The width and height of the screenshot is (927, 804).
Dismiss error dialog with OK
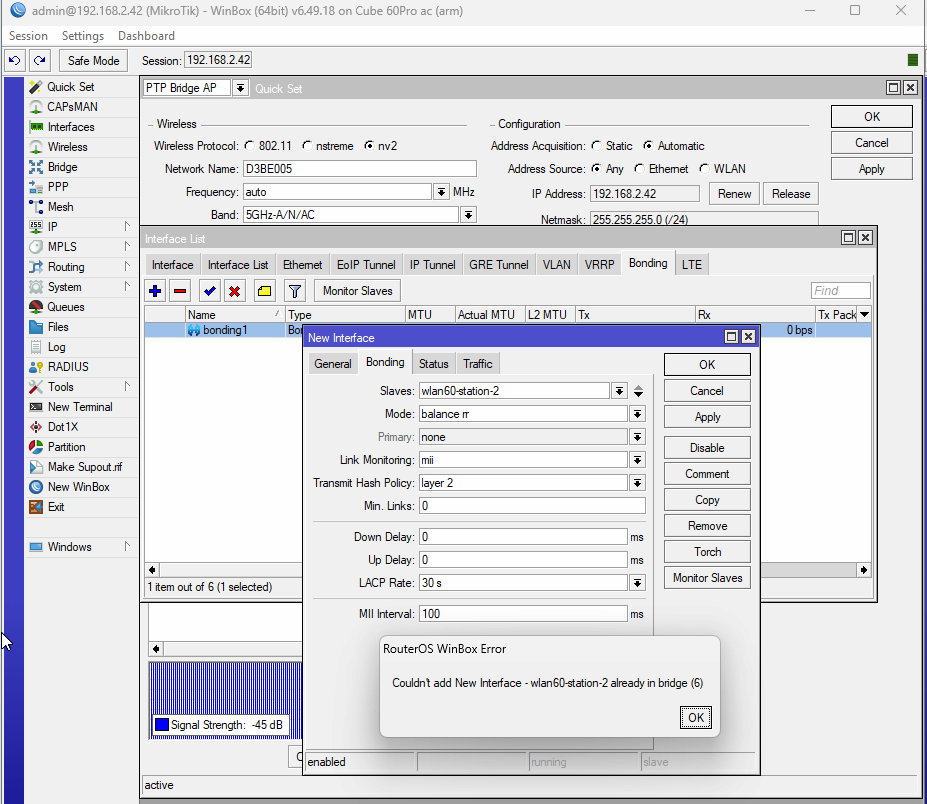point(696,718)
